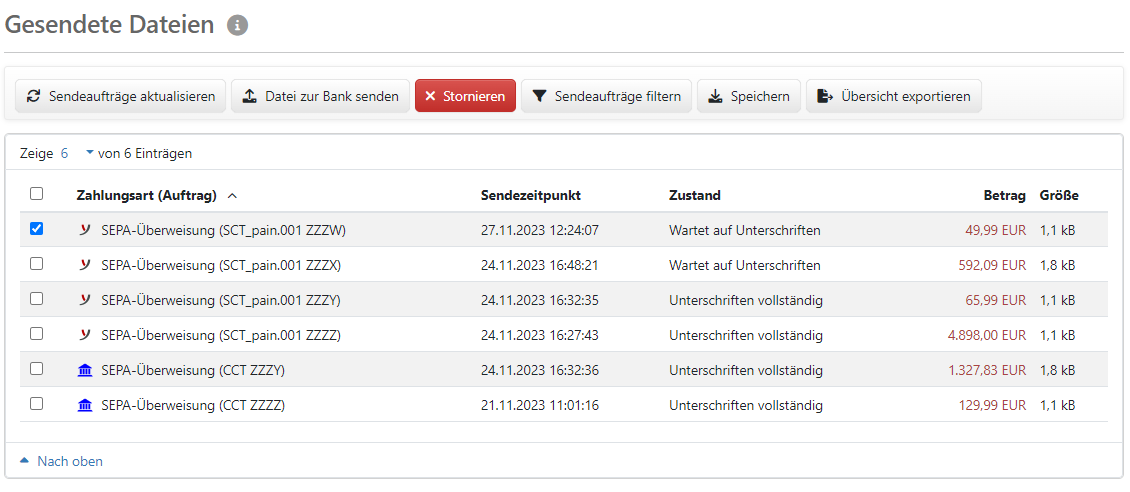Click amount 65,99 EUR

pyautogui.click(x=995, y=300)
